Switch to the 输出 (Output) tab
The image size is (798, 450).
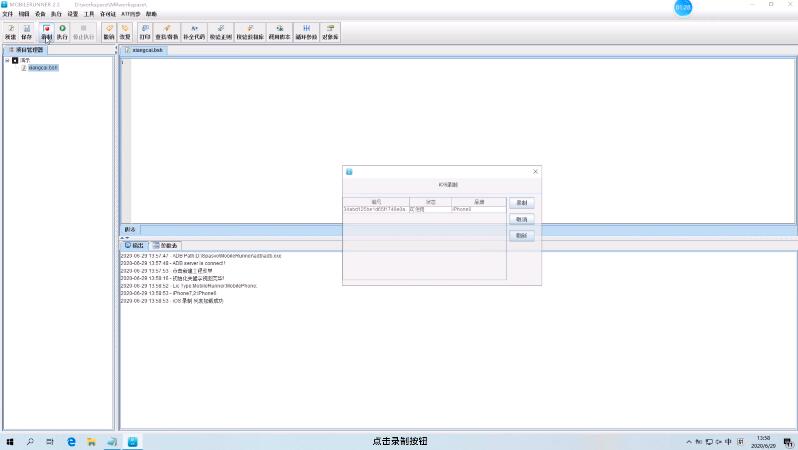point(134,245)
